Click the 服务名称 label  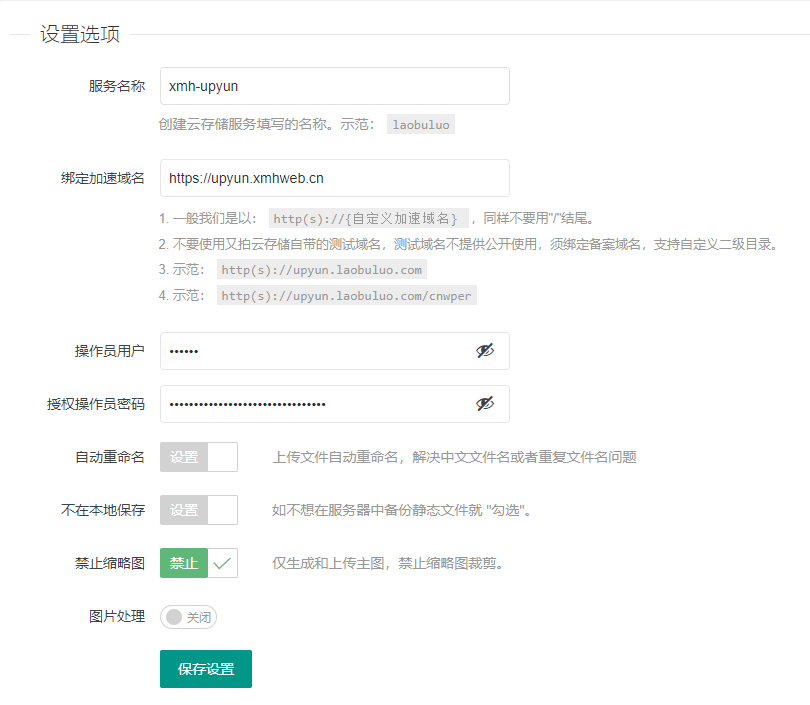coord(117,86)
